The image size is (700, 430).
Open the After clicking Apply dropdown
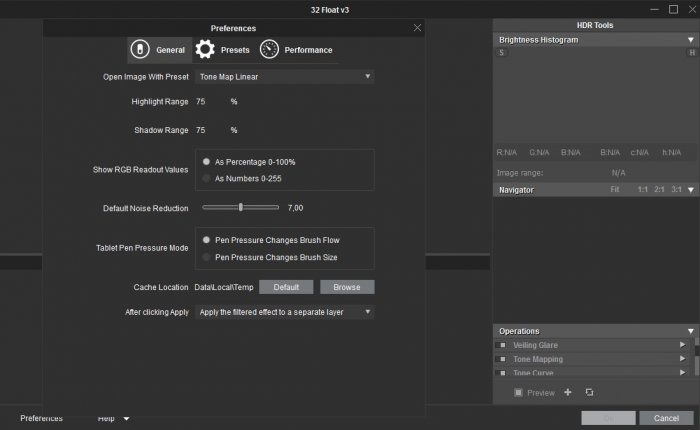coord(284,312)
